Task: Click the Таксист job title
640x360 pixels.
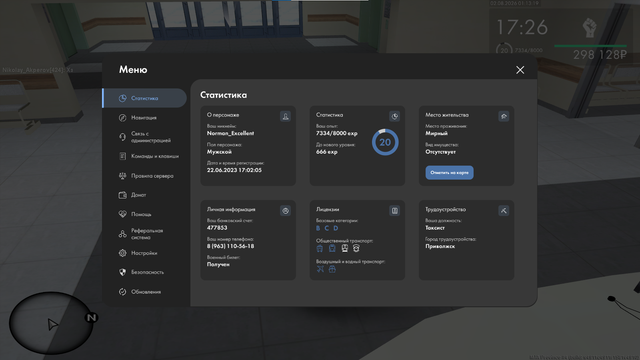Action: pos(435,228)
